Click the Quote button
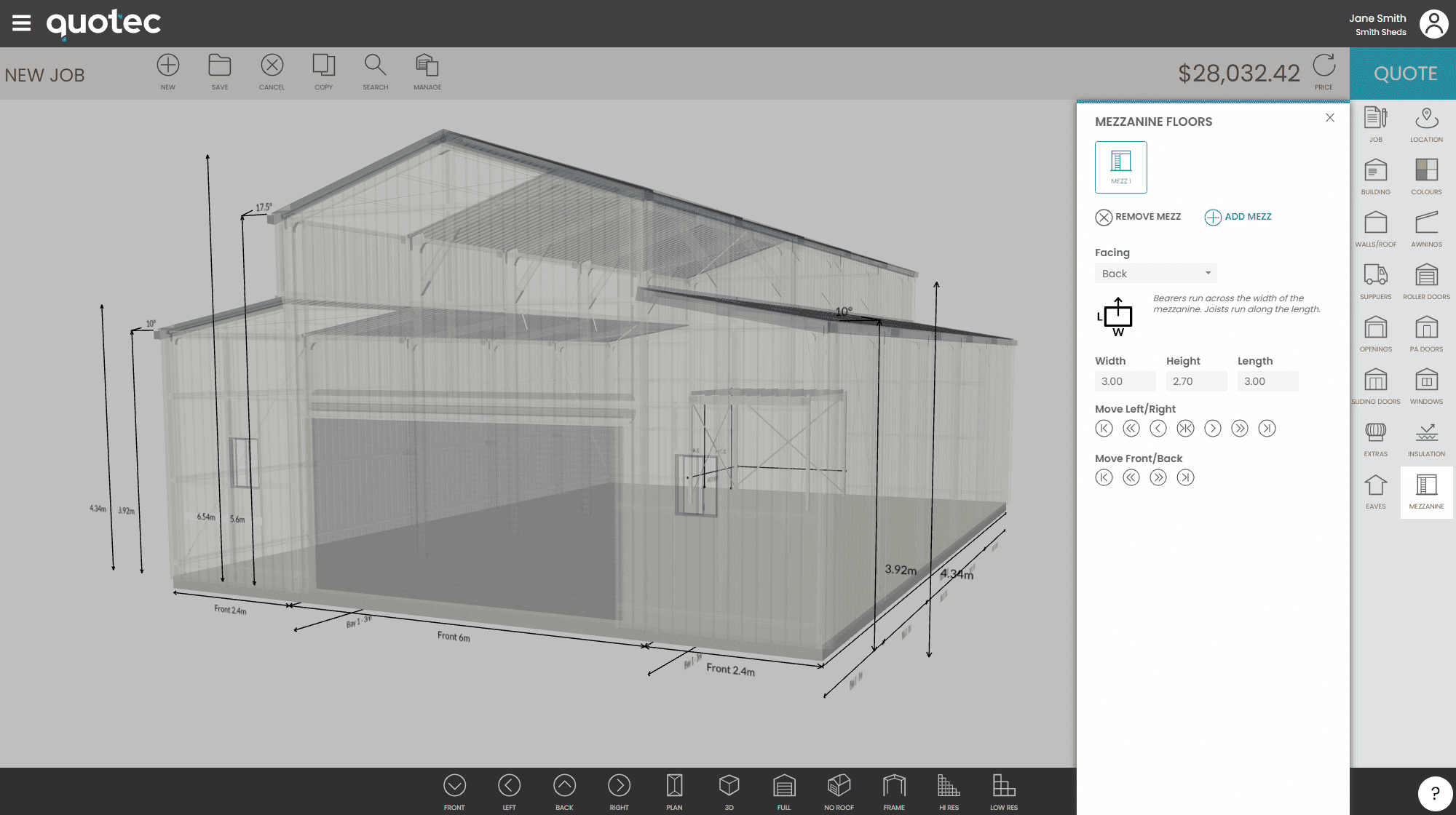This screenshot has width=1456, height=815. (1402, 73)
